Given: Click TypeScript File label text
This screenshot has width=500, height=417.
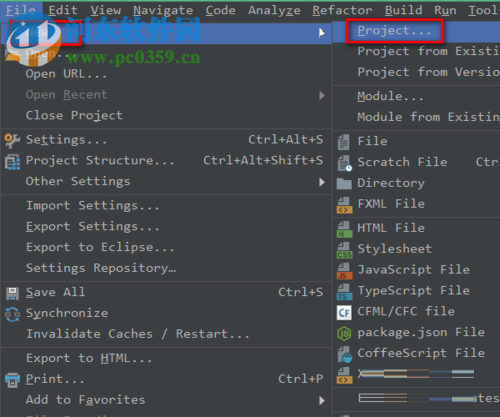Looking at the screenshot, I should coord(413,291).
